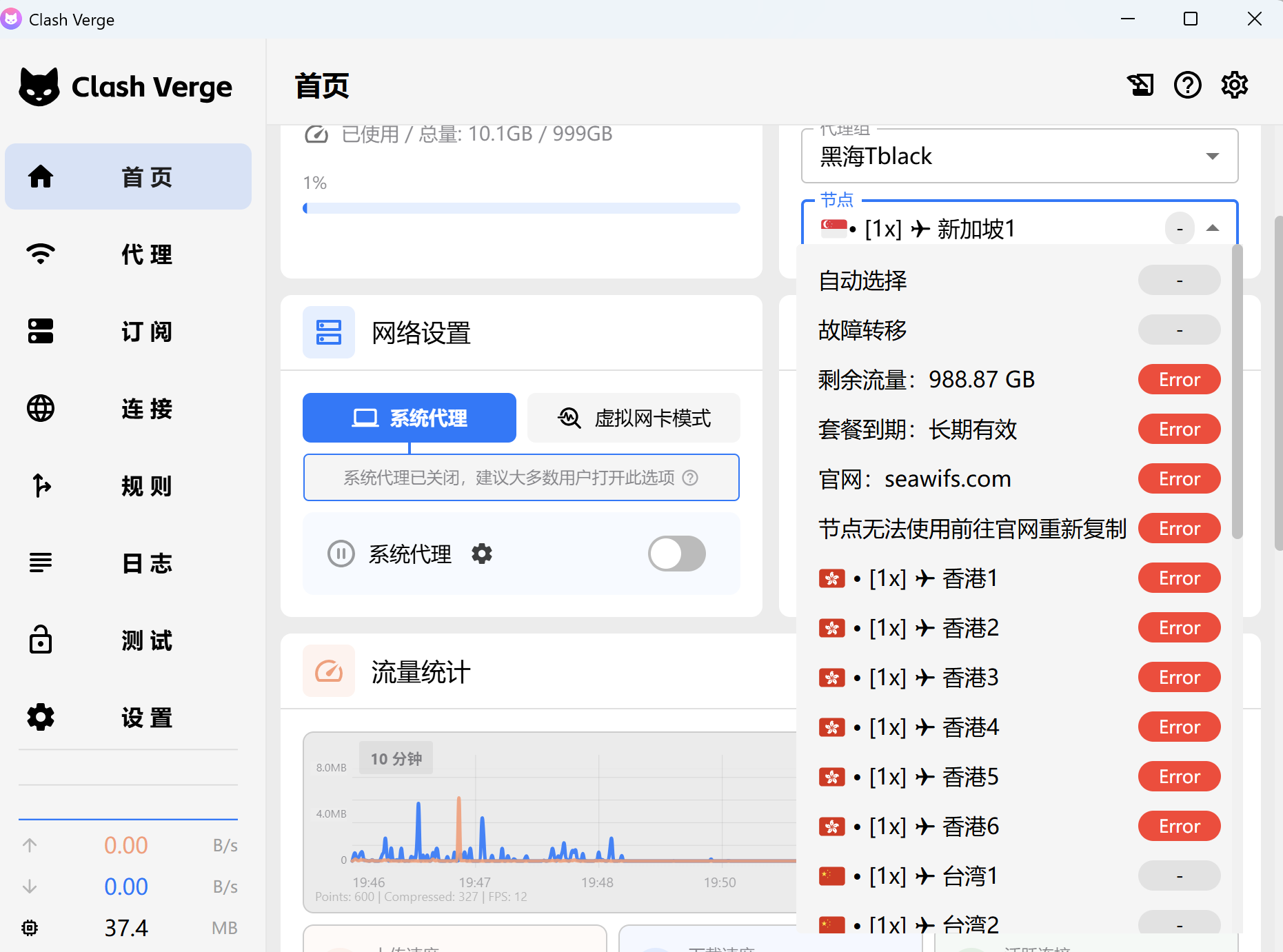Open settings via the header gear icon
Image resolution: width=1283 pixels, height=952 pixels.
1234,85
